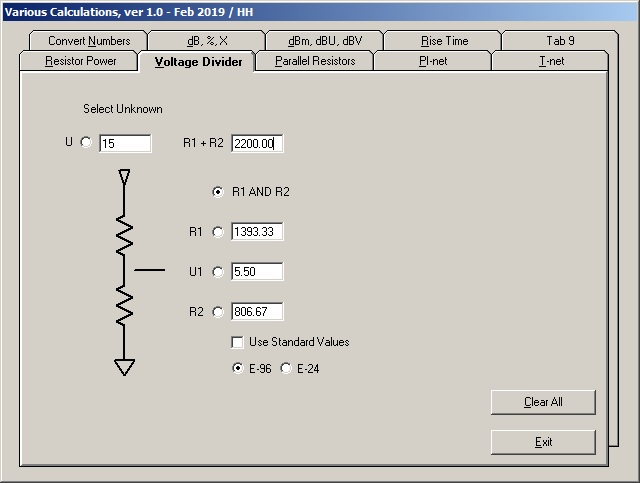Click the R1 + R2 label
The width and height of the screenshot is (640, 483).
pos(203,143)
